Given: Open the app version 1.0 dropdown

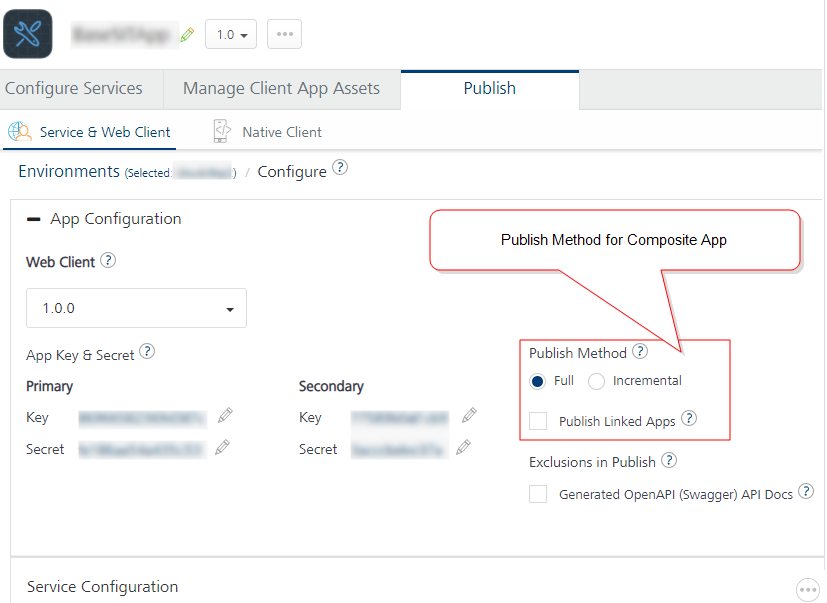Looking at the screenshot, I should [x=231, y=34].
